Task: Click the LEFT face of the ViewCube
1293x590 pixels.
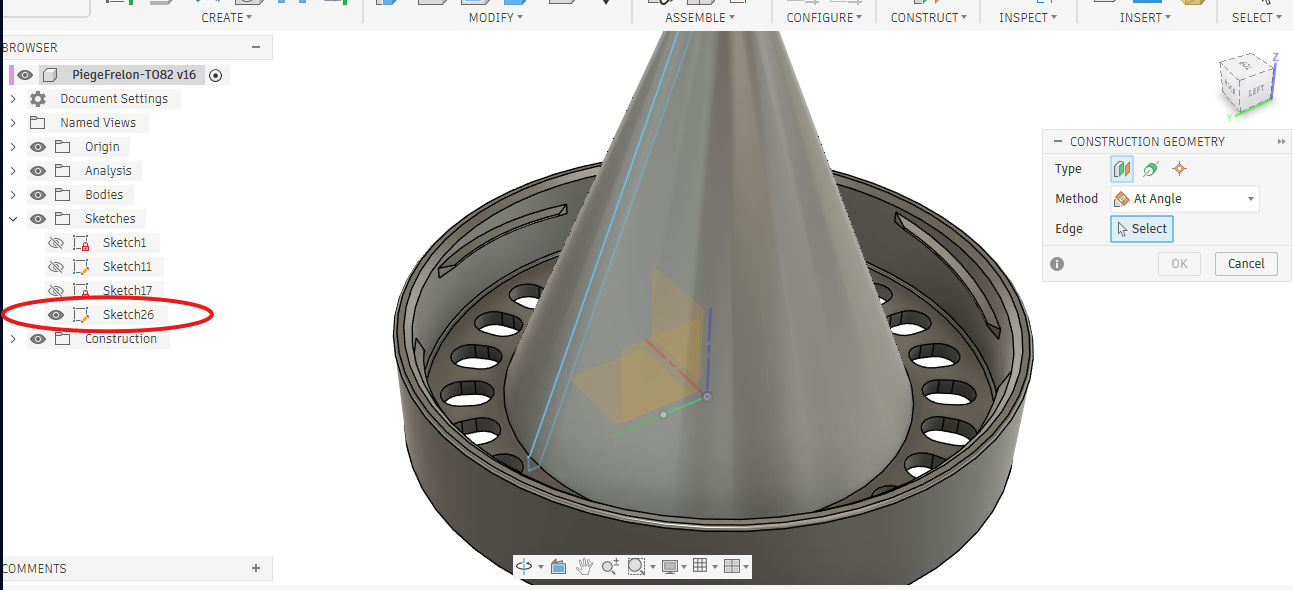Action: (1255, 92)
